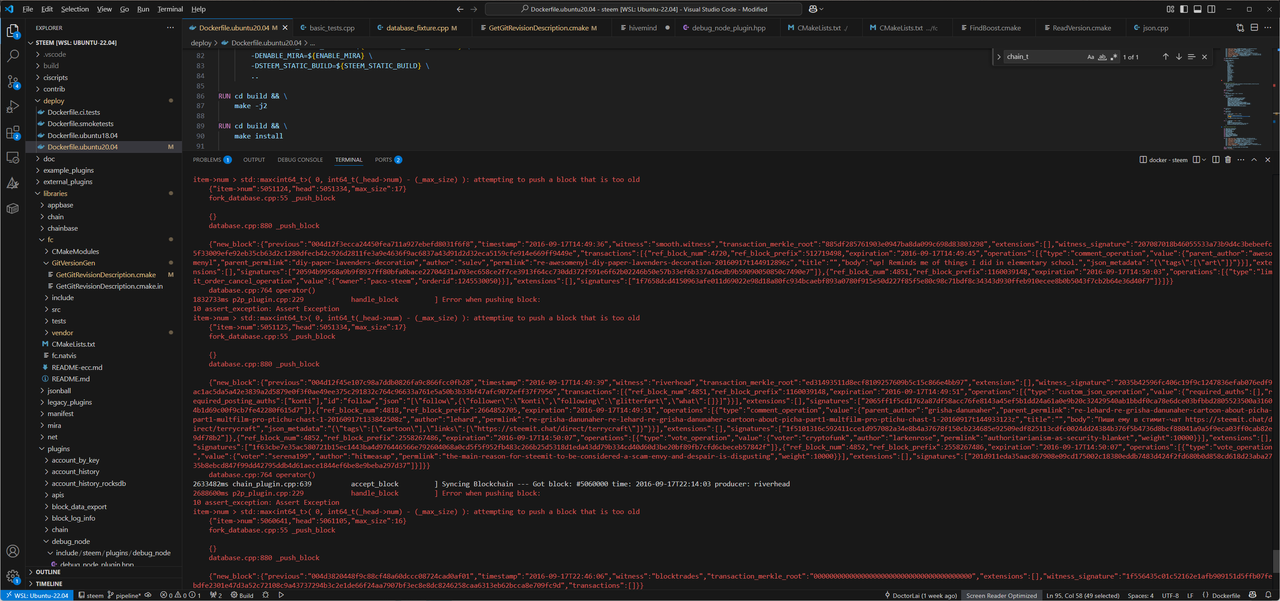The image size is (1280, 601).
Task: Click the notifications bell in status bar
Action: pyautogui.click(x=1268, y=595)
